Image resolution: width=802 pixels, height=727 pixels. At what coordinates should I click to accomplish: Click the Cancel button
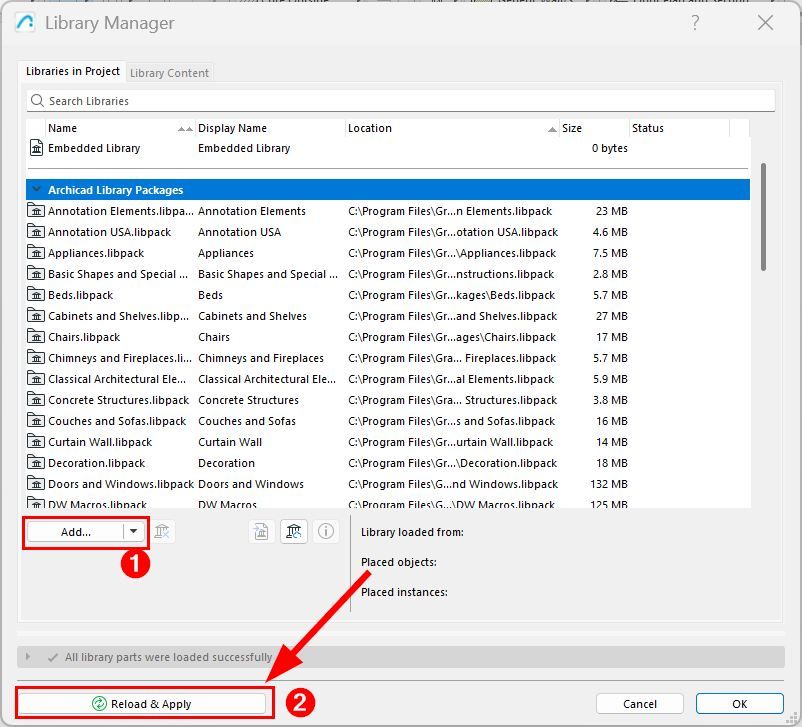click(639, 703)
